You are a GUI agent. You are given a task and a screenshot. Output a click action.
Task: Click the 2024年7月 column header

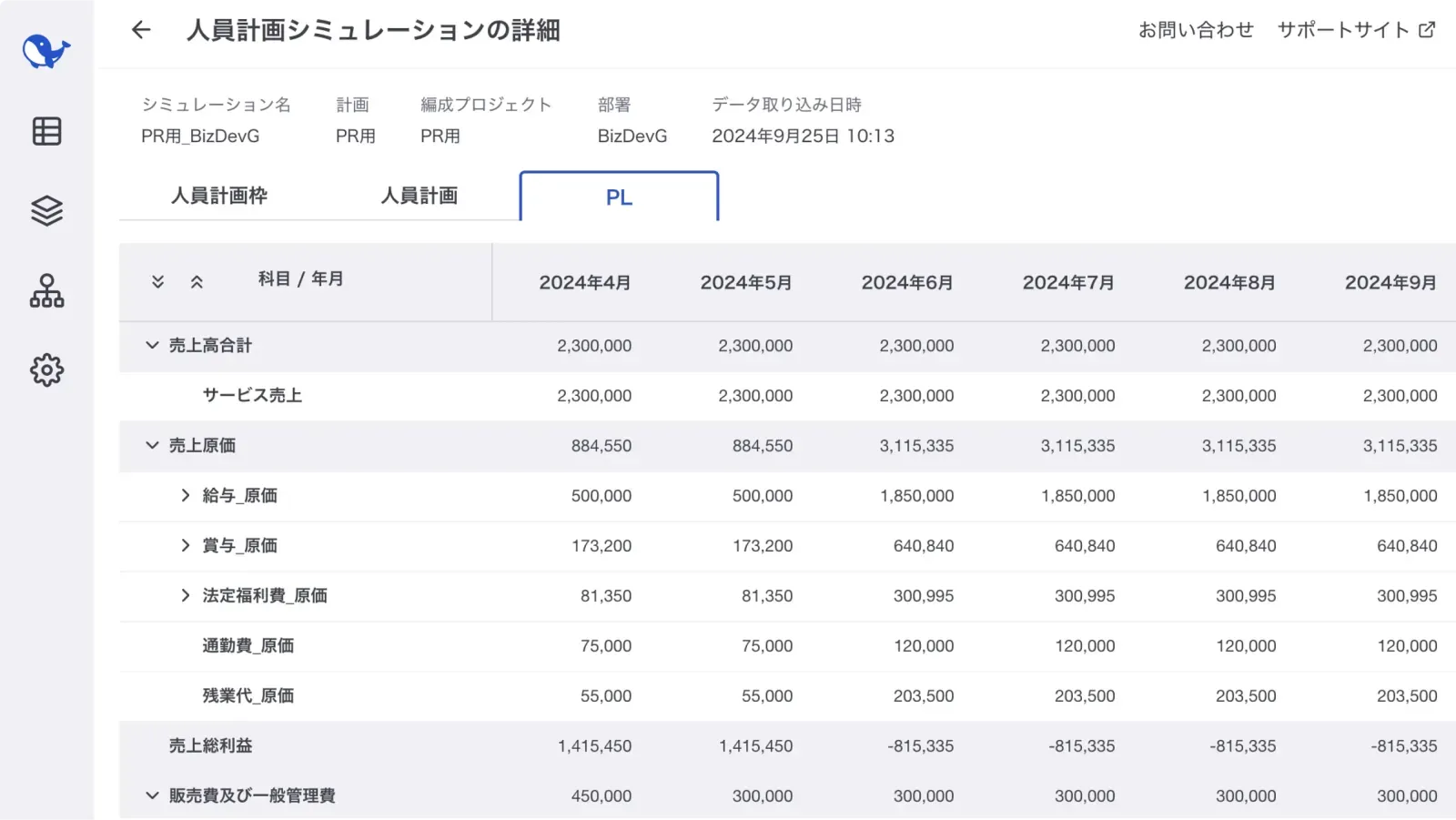[1068, 283]
